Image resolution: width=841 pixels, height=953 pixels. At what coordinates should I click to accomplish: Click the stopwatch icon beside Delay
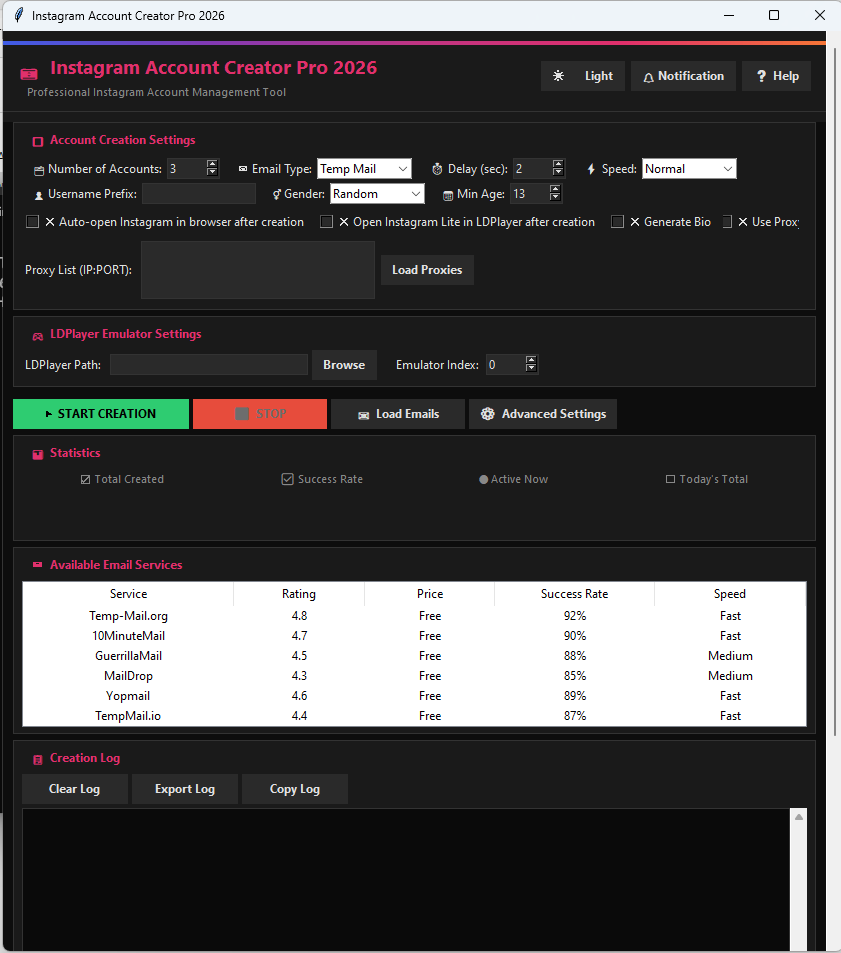(x=437, y=169)
